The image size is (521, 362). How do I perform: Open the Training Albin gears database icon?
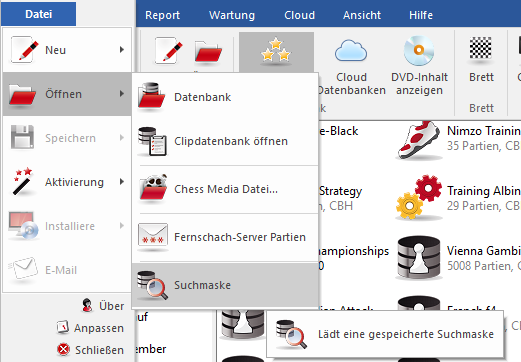pos(419,197)
